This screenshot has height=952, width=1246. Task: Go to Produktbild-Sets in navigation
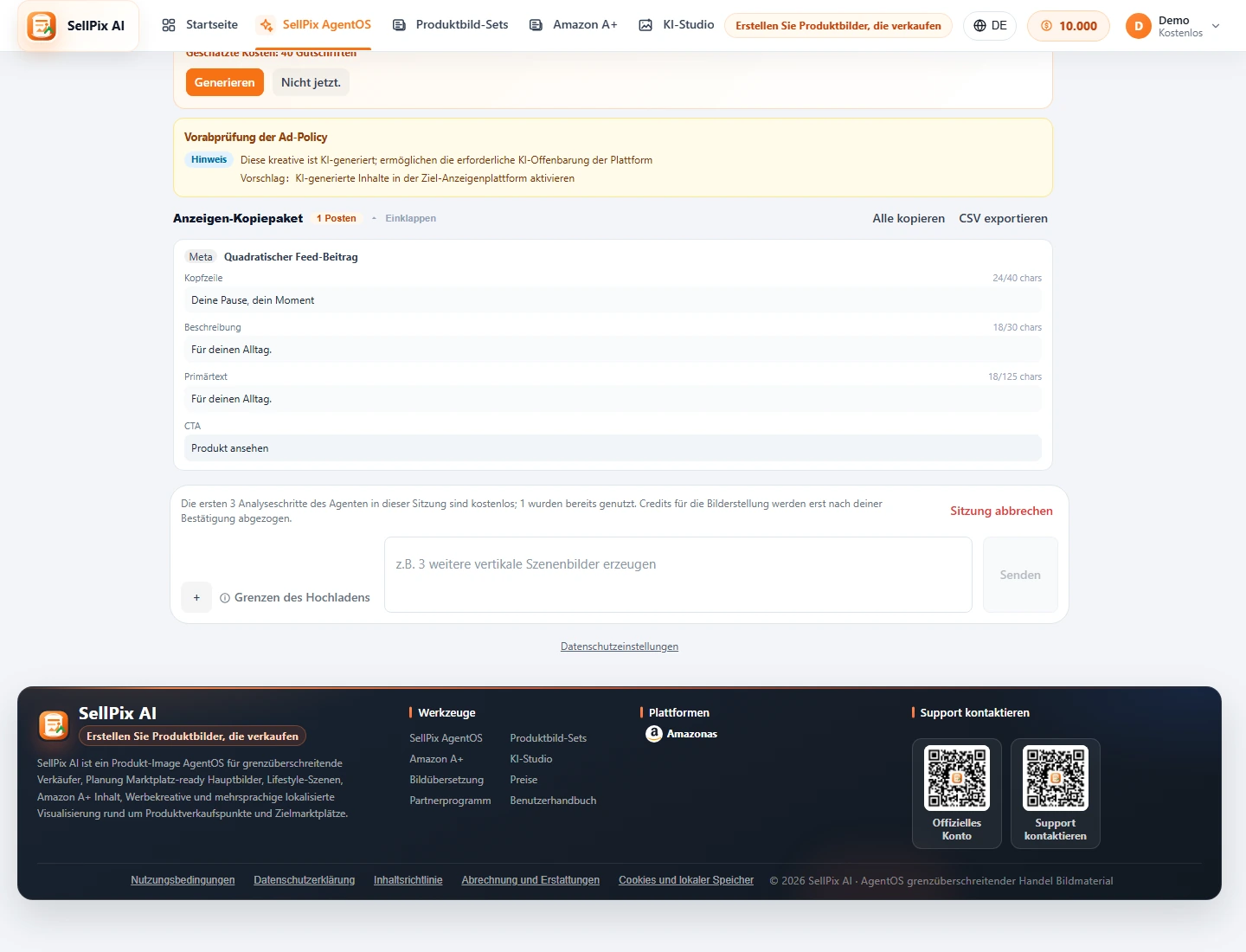click(x=450, y=25)
